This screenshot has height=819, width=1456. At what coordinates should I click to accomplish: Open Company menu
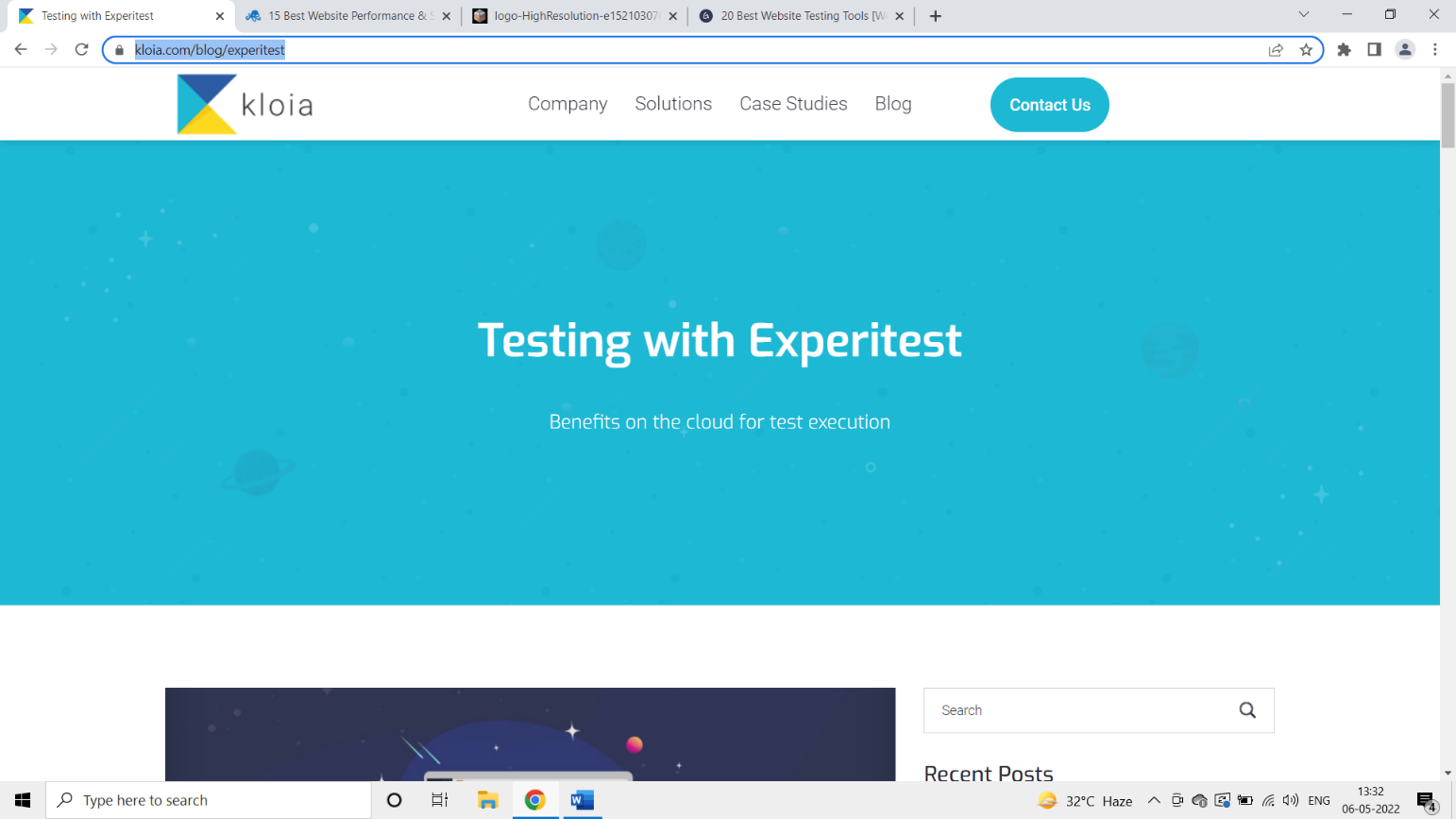pyautogui.click(x=567, y=104)
